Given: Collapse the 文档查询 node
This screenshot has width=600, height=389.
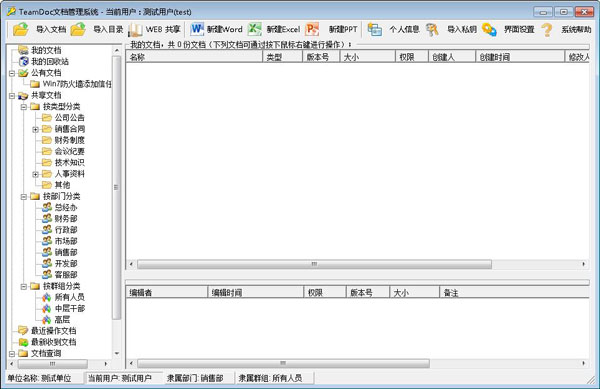Looking at the screenshot, I should 12,353.
